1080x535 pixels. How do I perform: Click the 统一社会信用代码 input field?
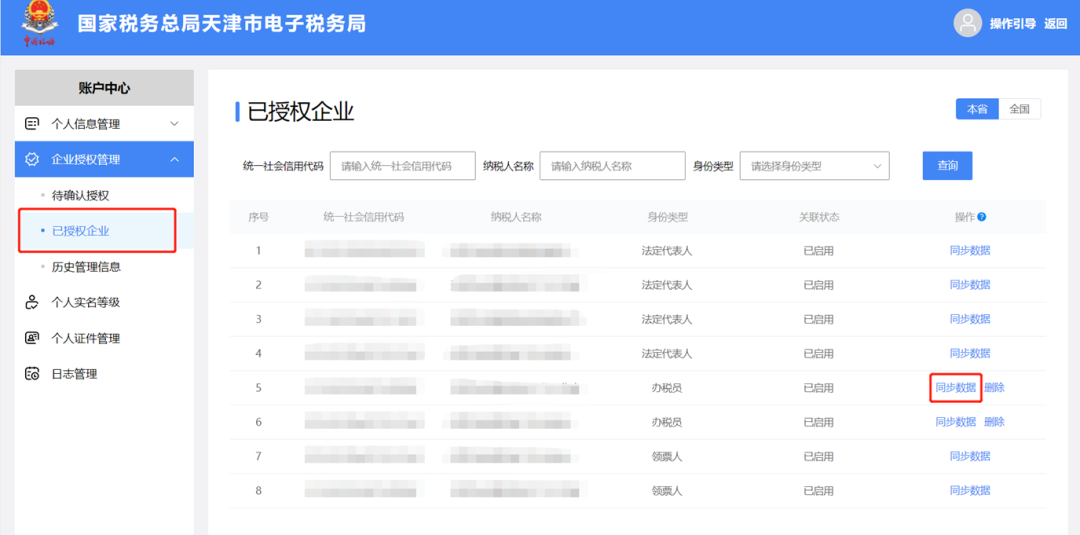tap(402, 166)
